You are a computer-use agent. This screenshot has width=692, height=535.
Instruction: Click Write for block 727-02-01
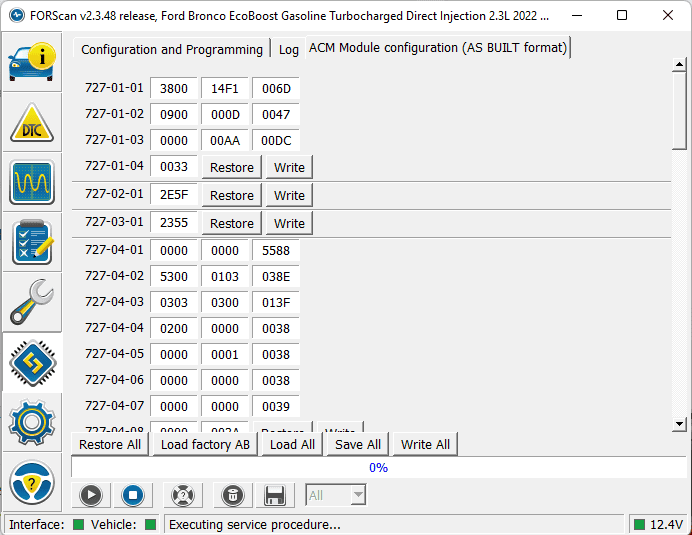pos(289,195)
